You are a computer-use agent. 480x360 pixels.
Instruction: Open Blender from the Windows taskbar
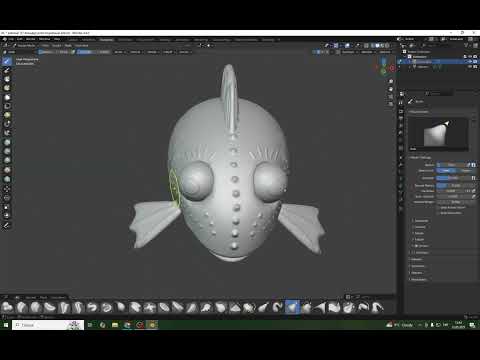pyautogui.click(x=152, y=325)
